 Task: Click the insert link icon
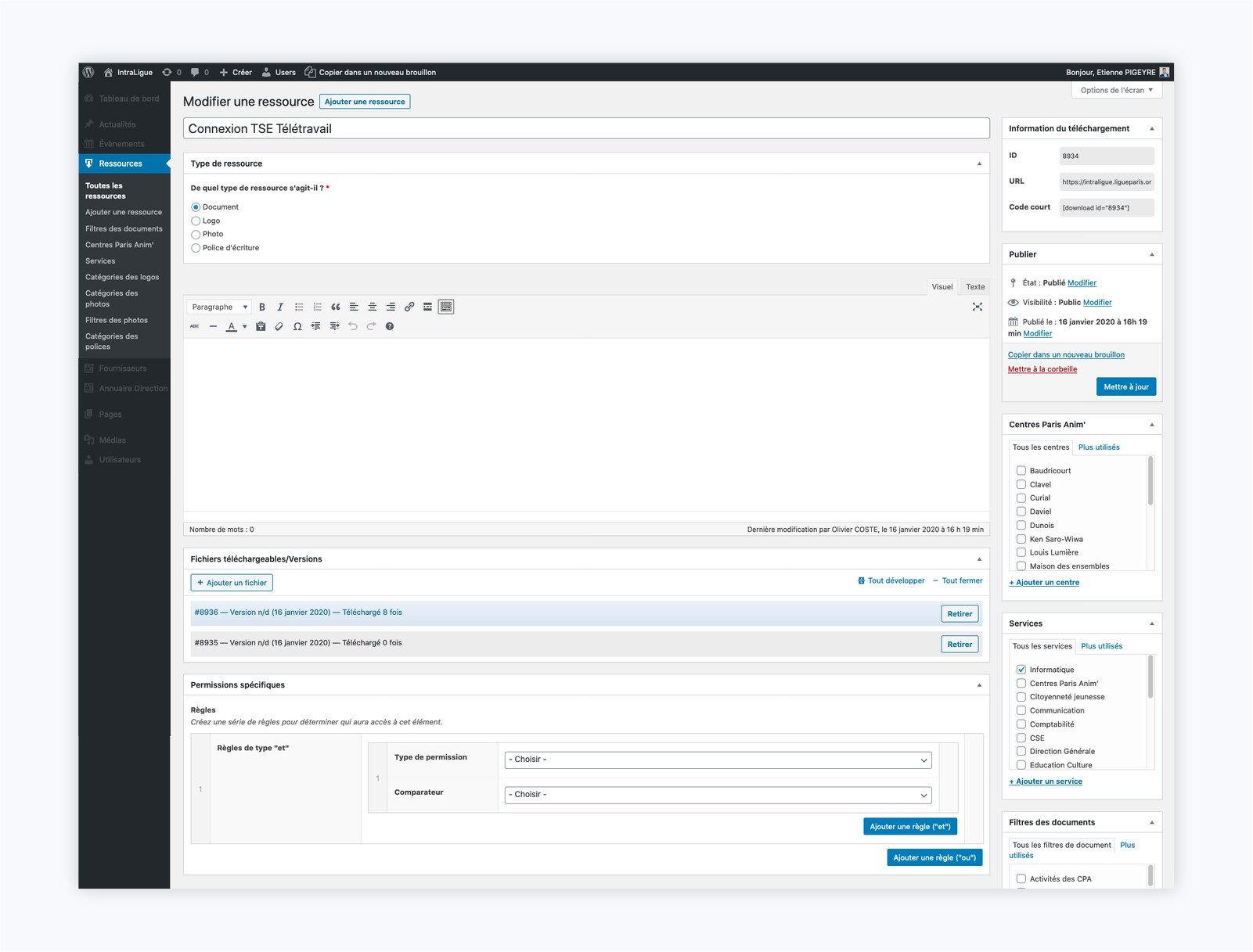click(409, 307)
